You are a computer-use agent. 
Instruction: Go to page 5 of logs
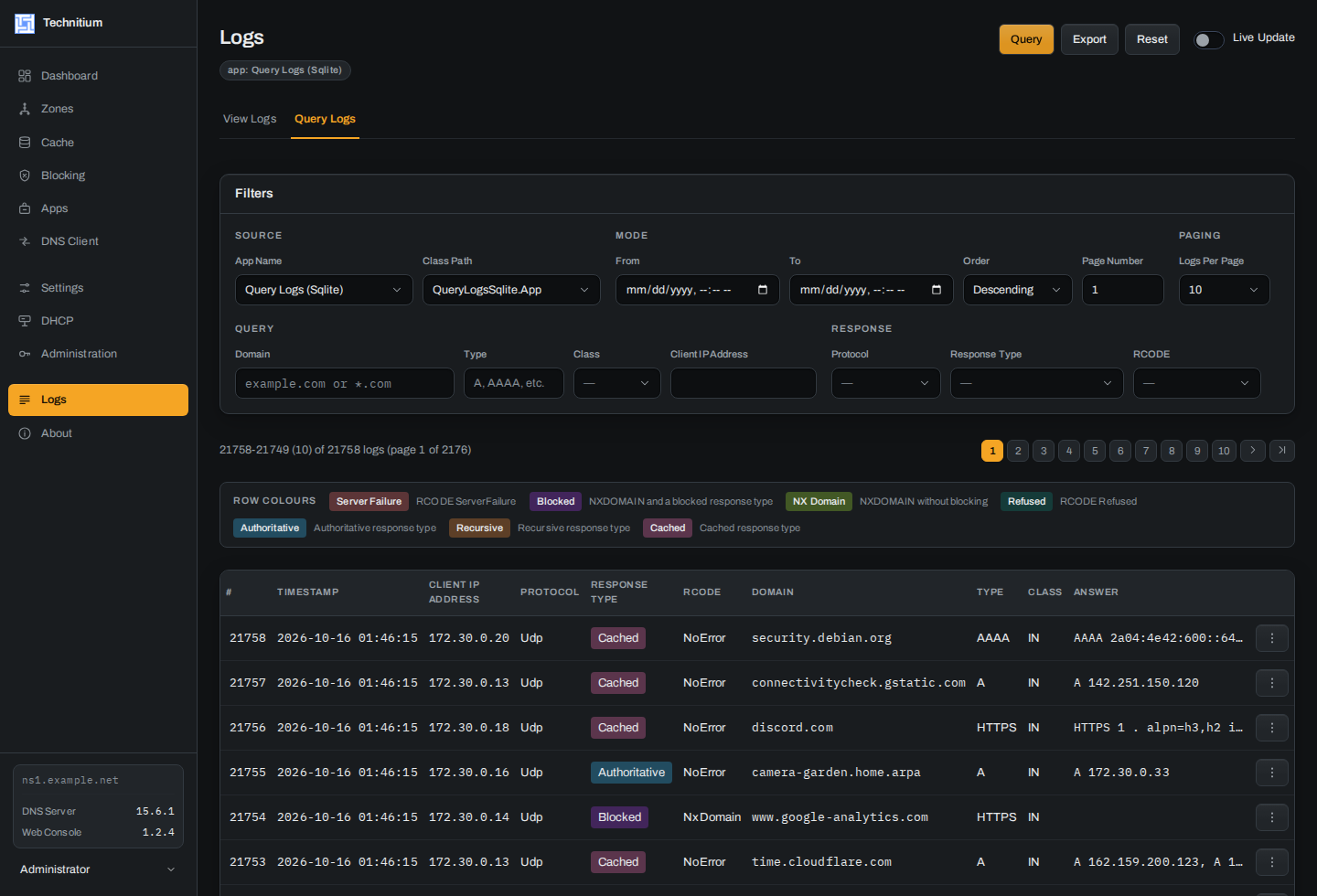1095,450
